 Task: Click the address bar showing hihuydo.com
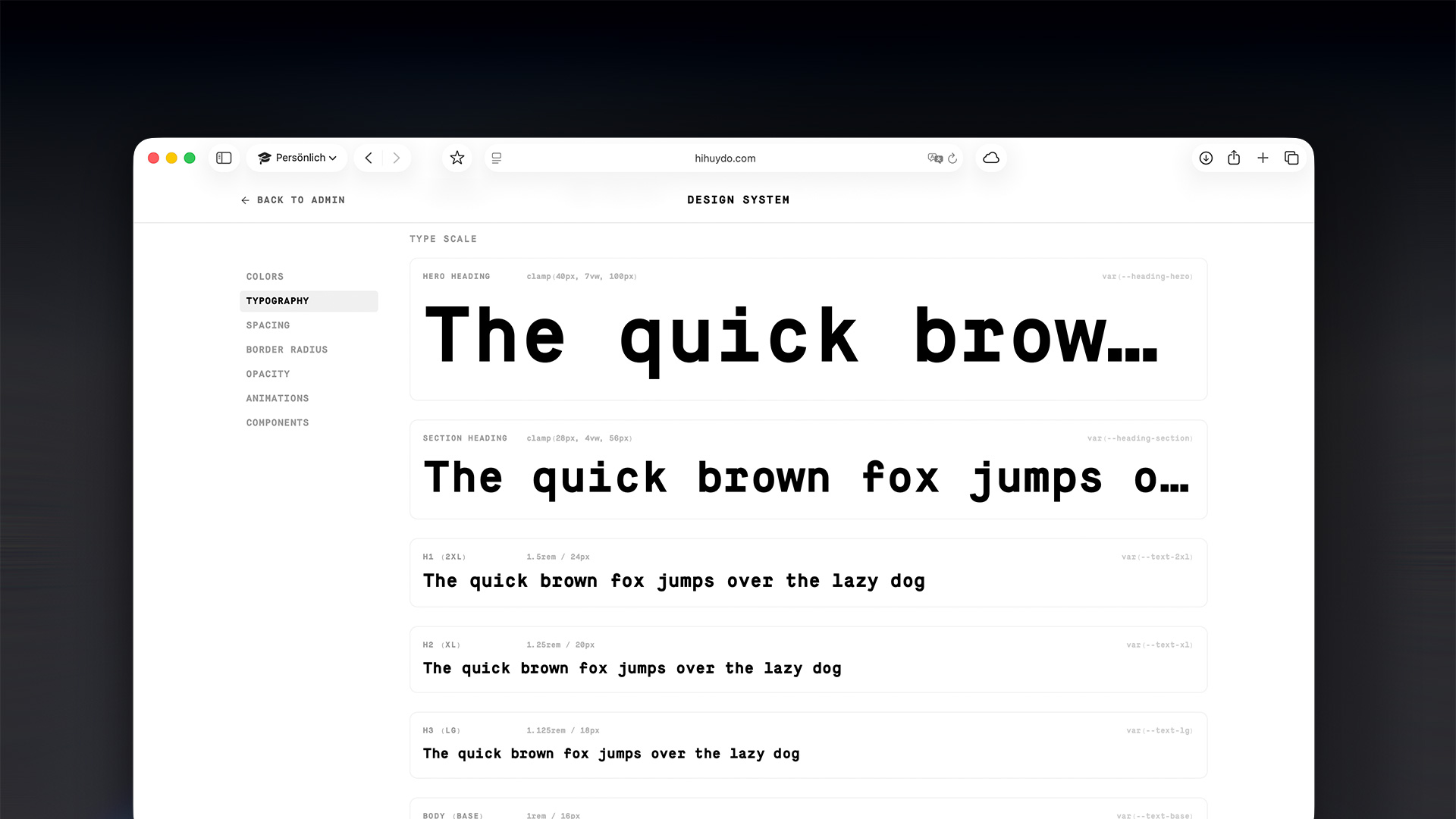[x=725, y=158]
